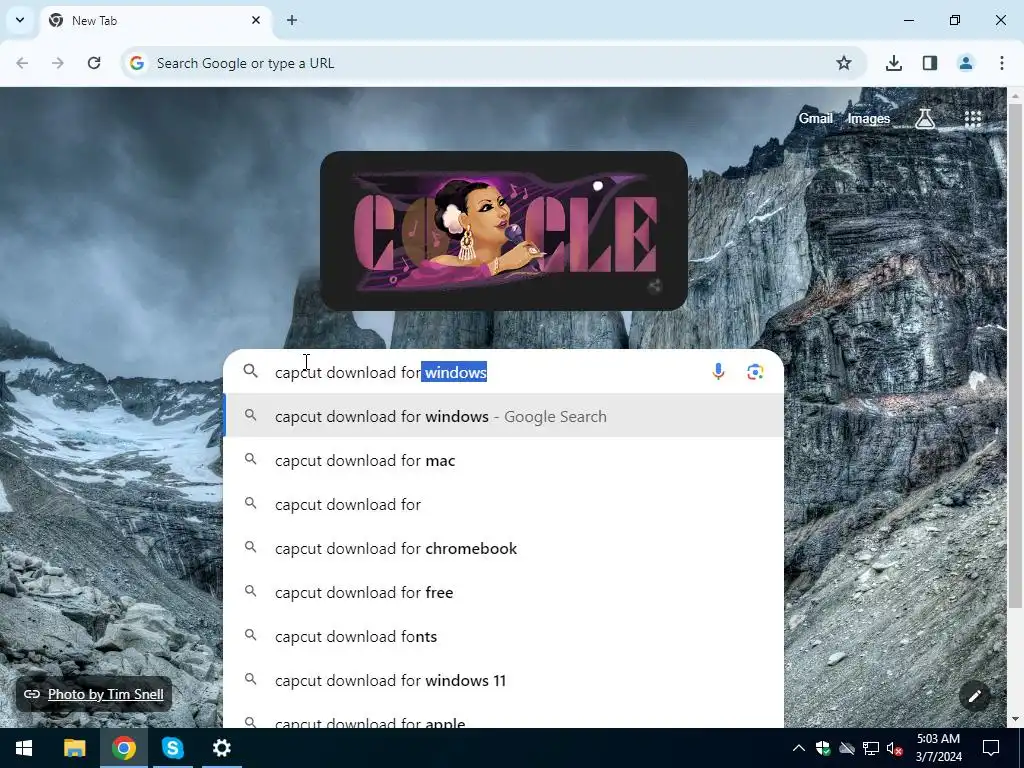Choose suggestion capcut download fonts
1024x768 pixels.
[x=504, y=636]
